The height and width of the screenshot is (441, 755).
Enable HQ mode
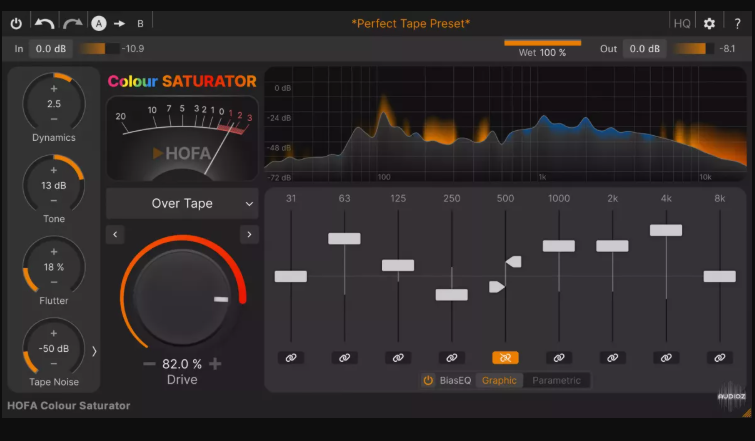click(682, 24)
